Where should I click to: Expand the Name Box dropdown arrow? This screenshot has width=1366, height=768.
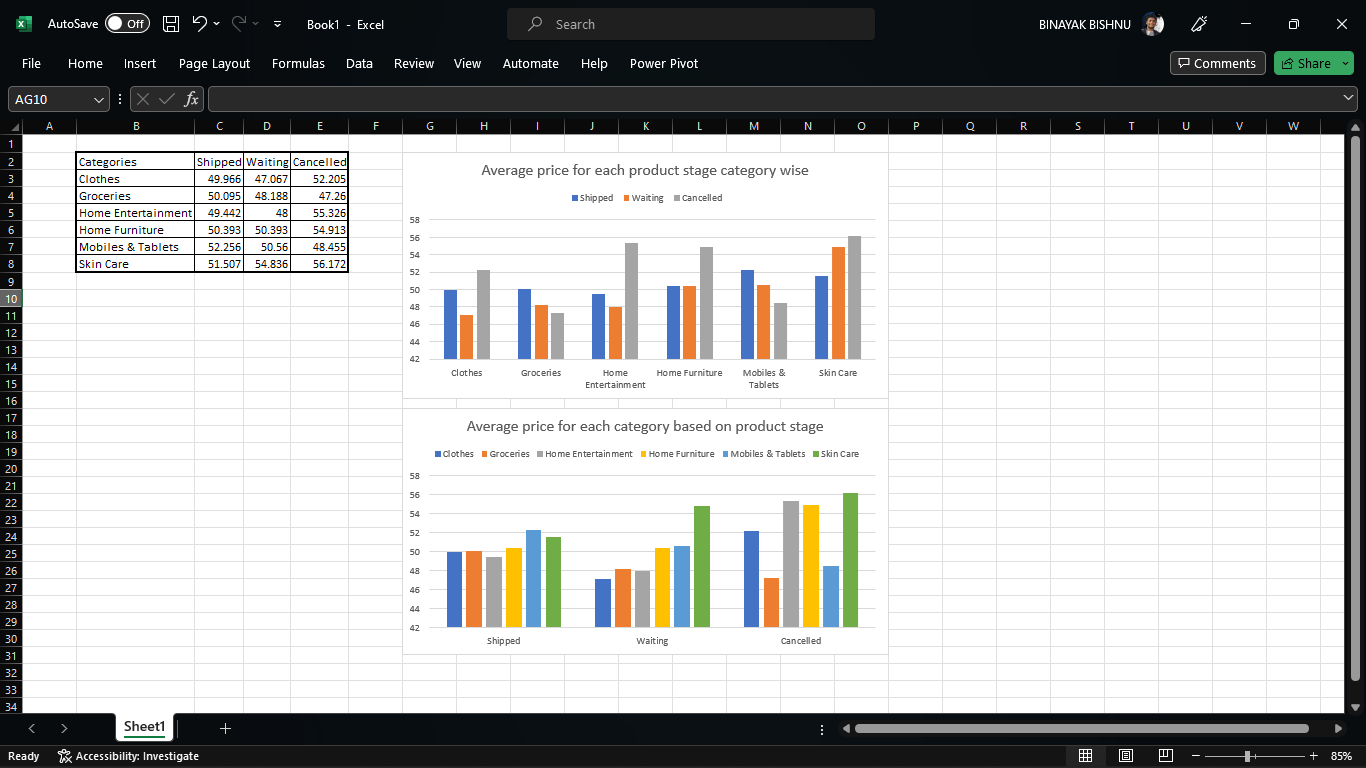98,99
